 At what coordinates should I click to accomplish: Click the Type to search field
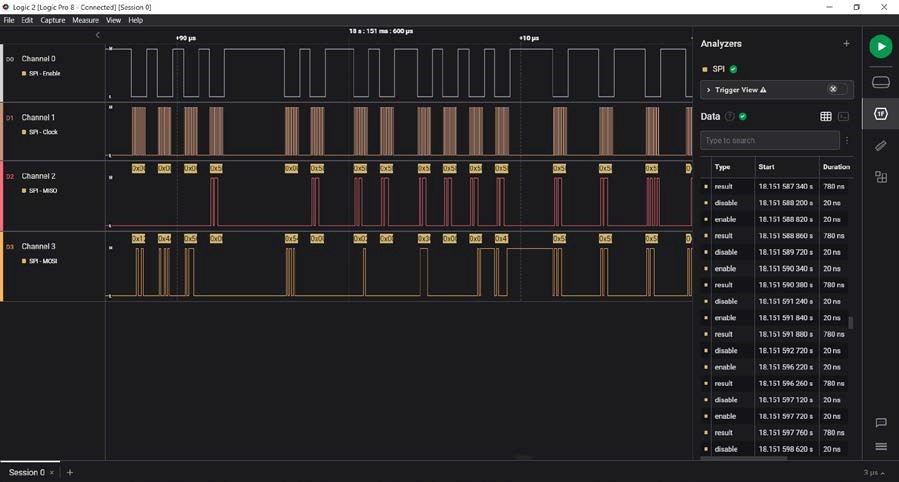(x=768, y=140)
